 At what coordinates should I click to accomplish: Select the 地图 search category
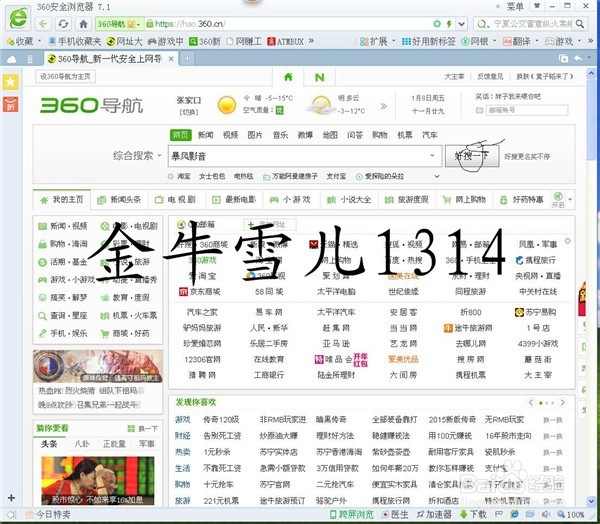(330, 135)
